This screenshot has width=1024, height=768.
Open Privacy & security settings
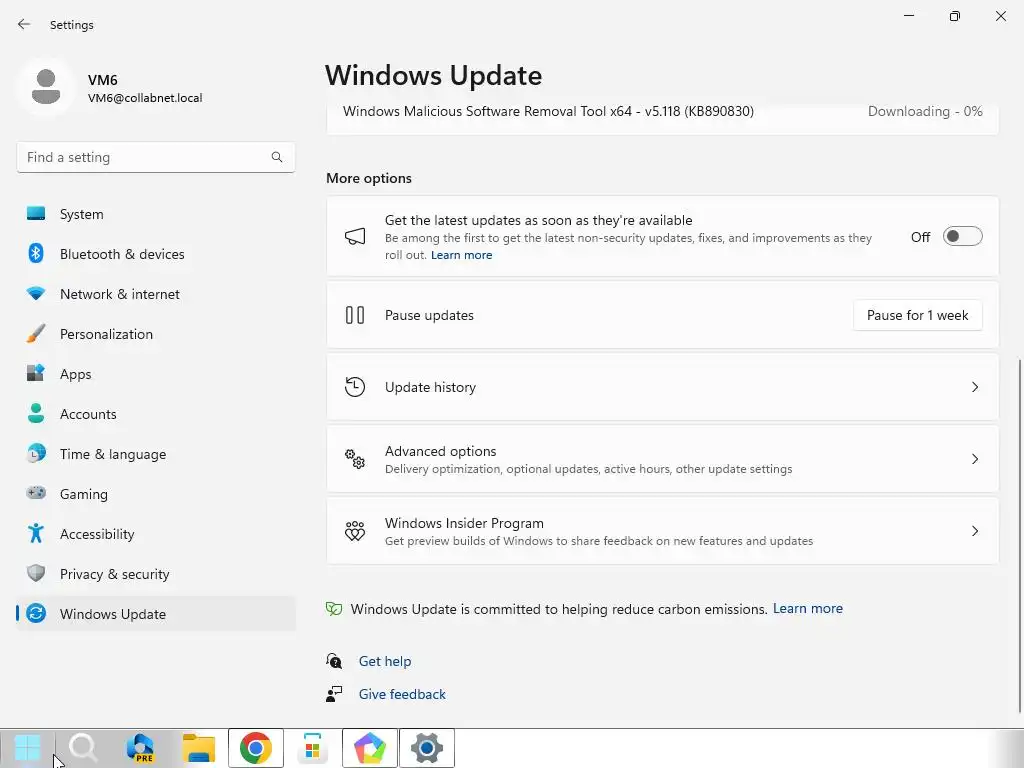point(155,573)
